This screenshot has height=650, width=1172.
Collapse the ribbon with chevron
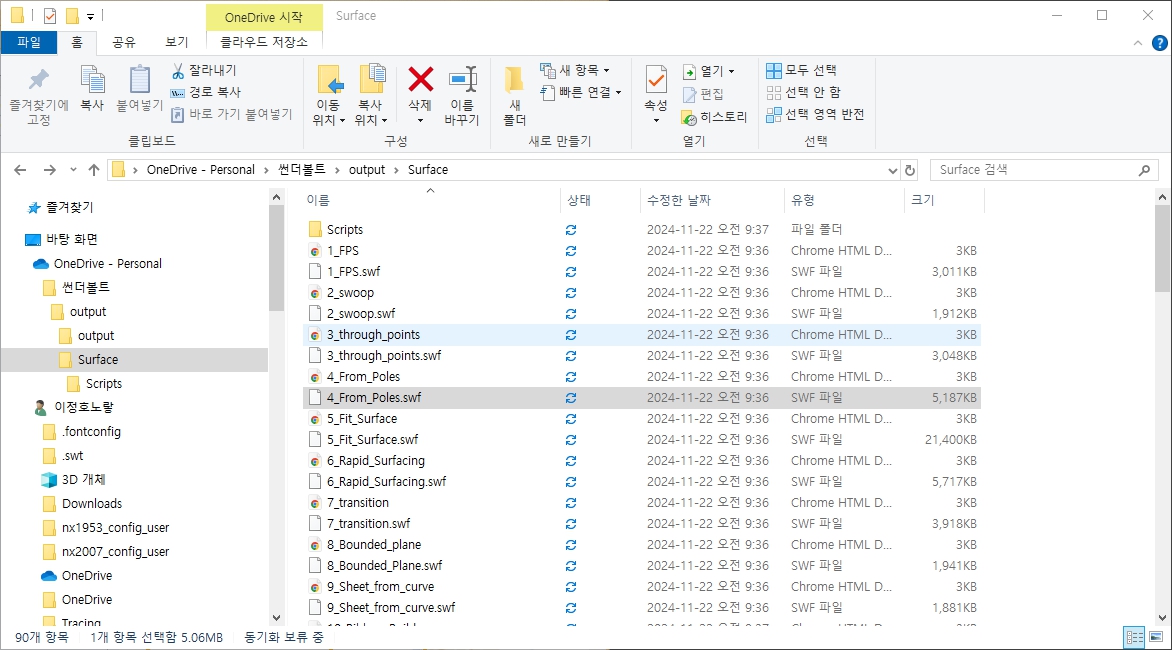pos(1138,43)
